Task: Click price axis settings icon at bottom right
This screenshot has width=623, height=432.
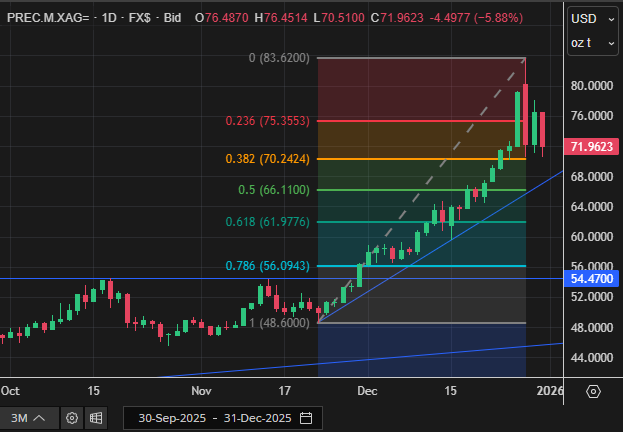Action: pyautogui.click(x=593, y=391)
